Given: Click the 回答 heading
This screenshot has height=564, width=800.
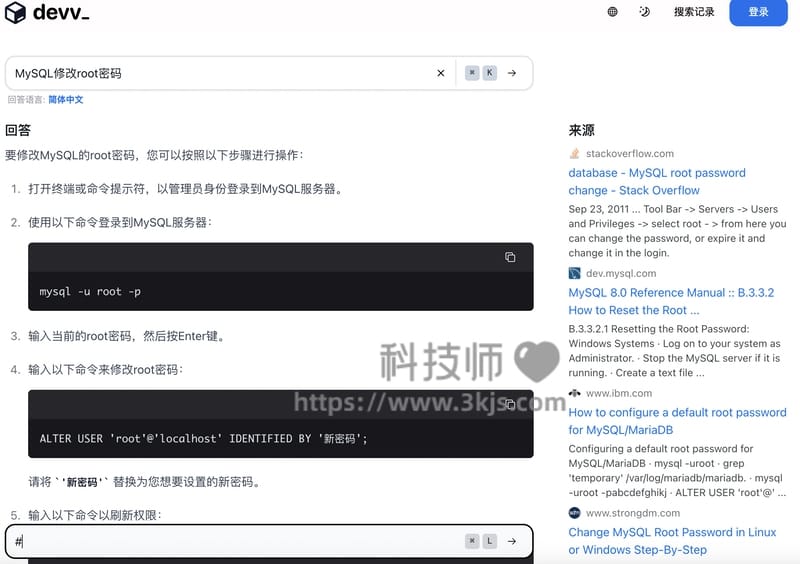Looking at the screenshot, I should pyautogui.click(x=18, y=130).
